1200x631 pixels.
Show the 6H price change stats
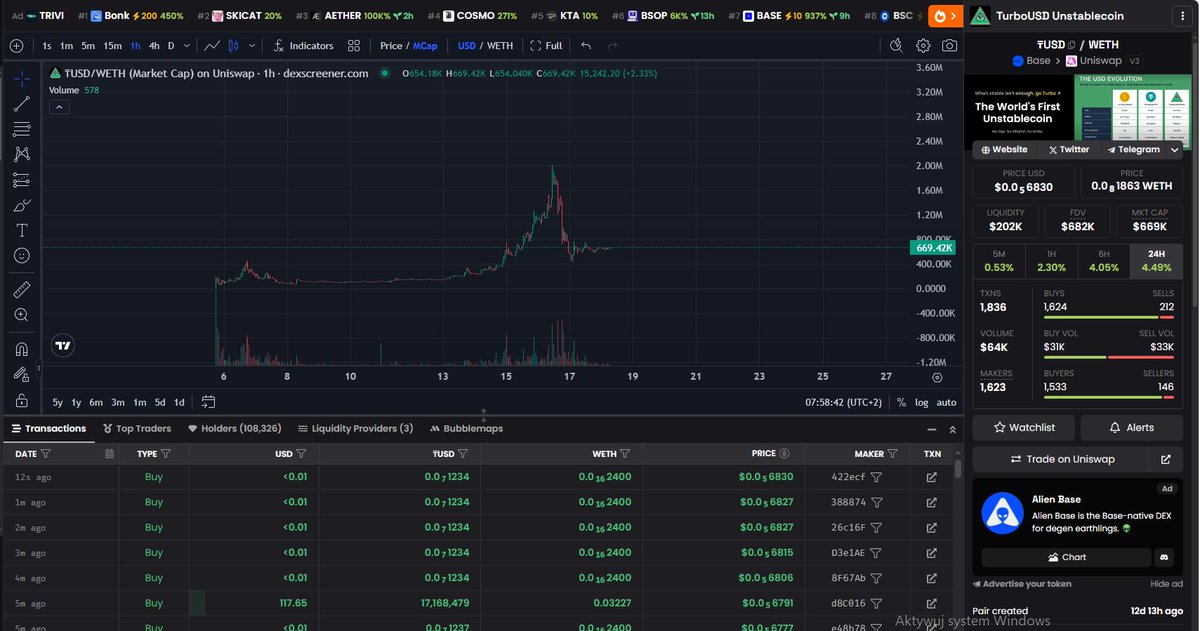pos(1105,261)
